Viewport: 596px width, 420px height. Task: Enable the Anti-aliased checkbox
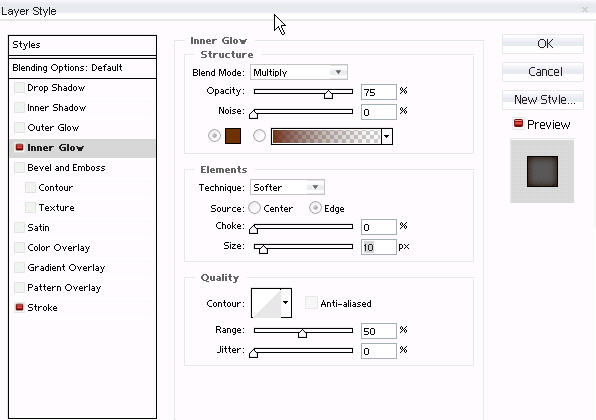311,303
